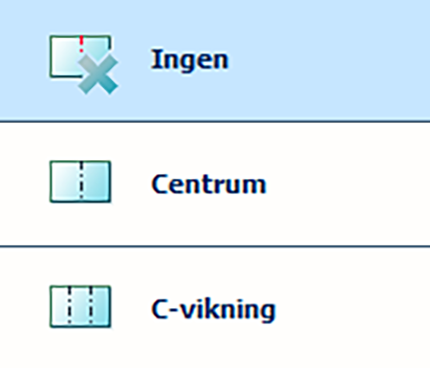Click the highlighted blue Ingen row
Viewport: 430px width, 368px height.
pos(215,60)
